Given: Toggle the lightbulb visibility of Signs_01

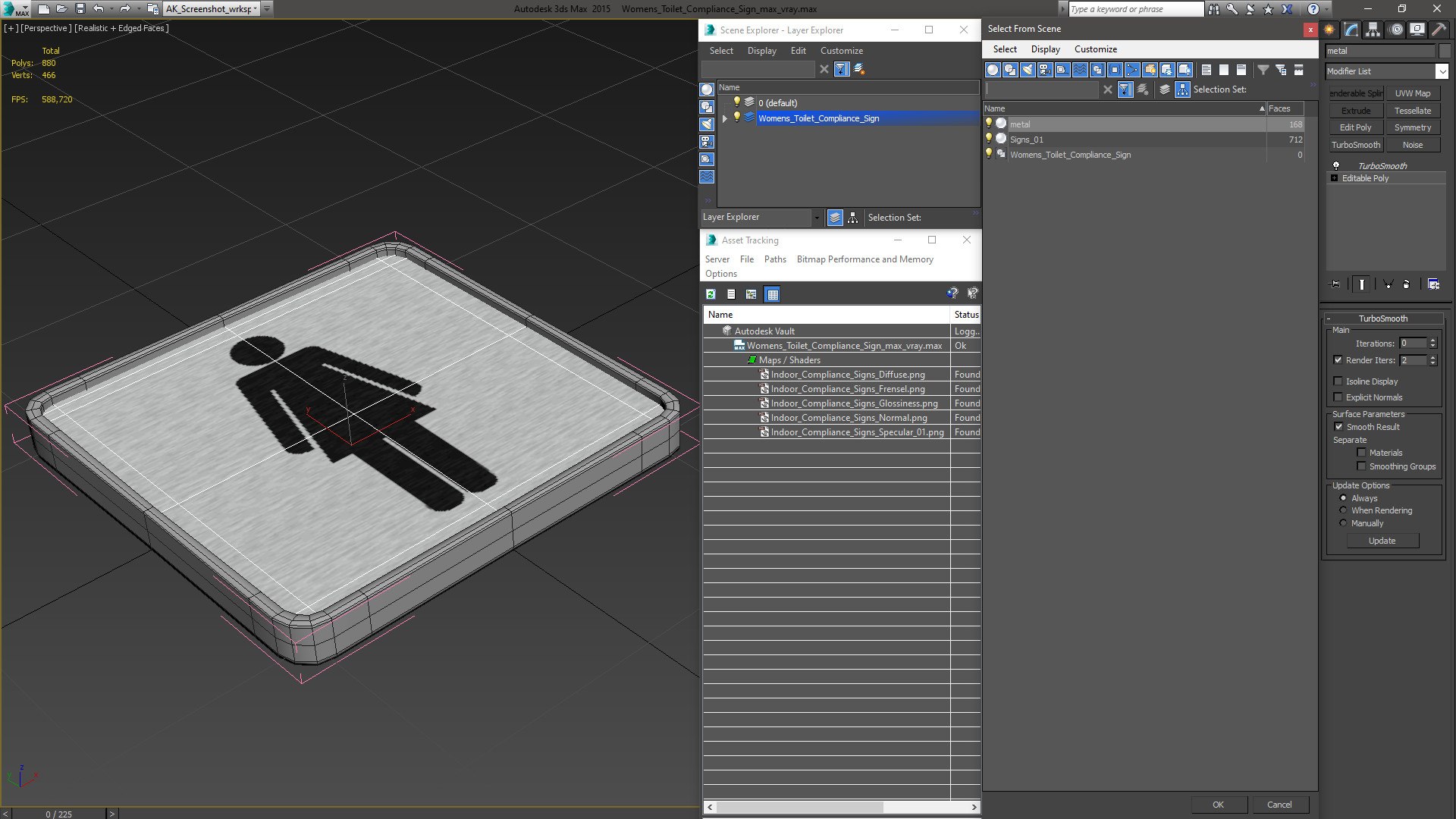Looking at the screenshot, I should coord(988,139).
